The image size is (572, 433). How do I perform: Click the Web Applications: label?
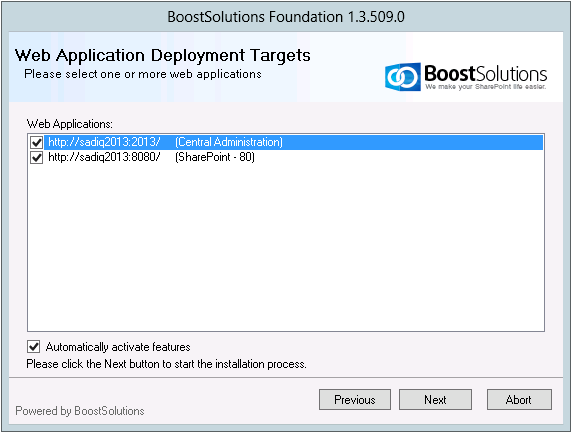[70, 124]
